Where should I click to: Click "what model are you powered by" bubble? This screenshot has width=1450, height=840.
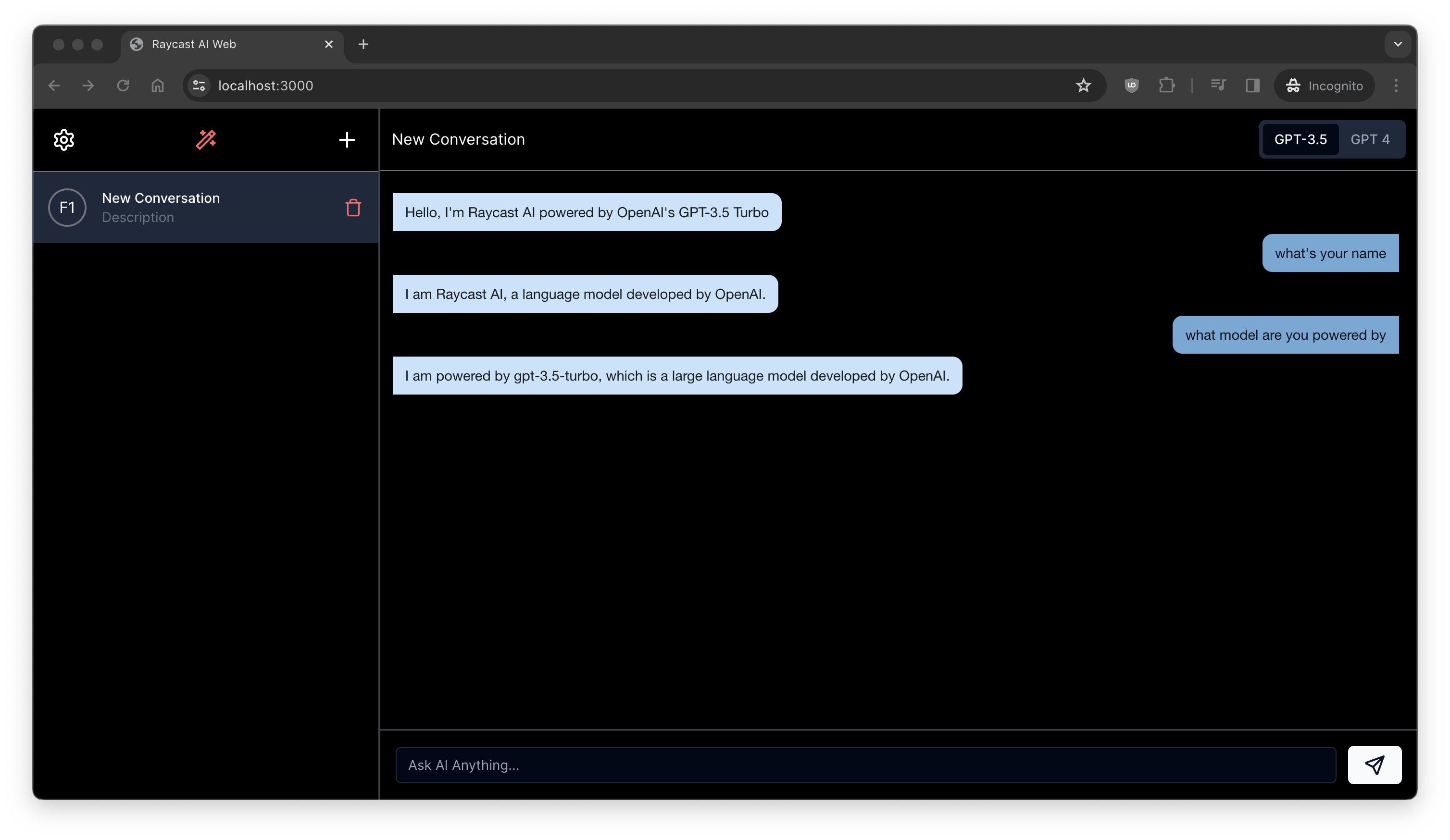(x=1286, y=334)
